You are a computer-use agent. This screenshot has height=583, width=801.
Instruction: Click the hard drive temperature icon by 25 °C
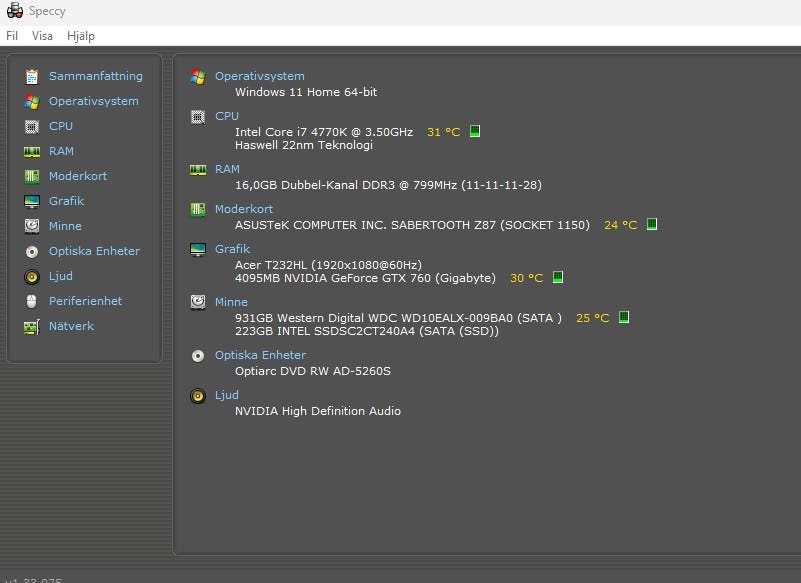pos(624,317)
